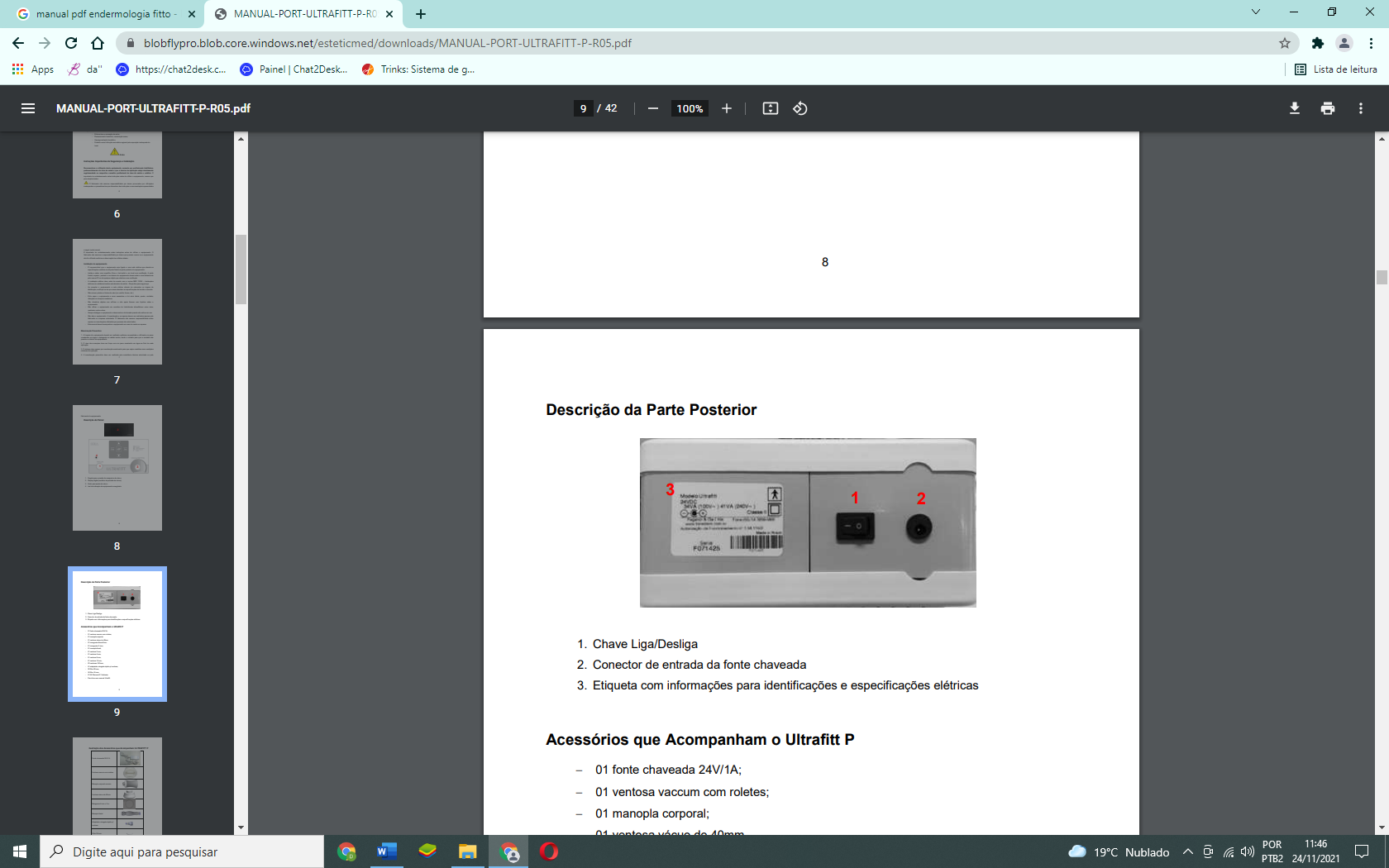This screenshot has width=1389, height=868.
Task: Open page 7 thumbnail
Action: point(117,302)
